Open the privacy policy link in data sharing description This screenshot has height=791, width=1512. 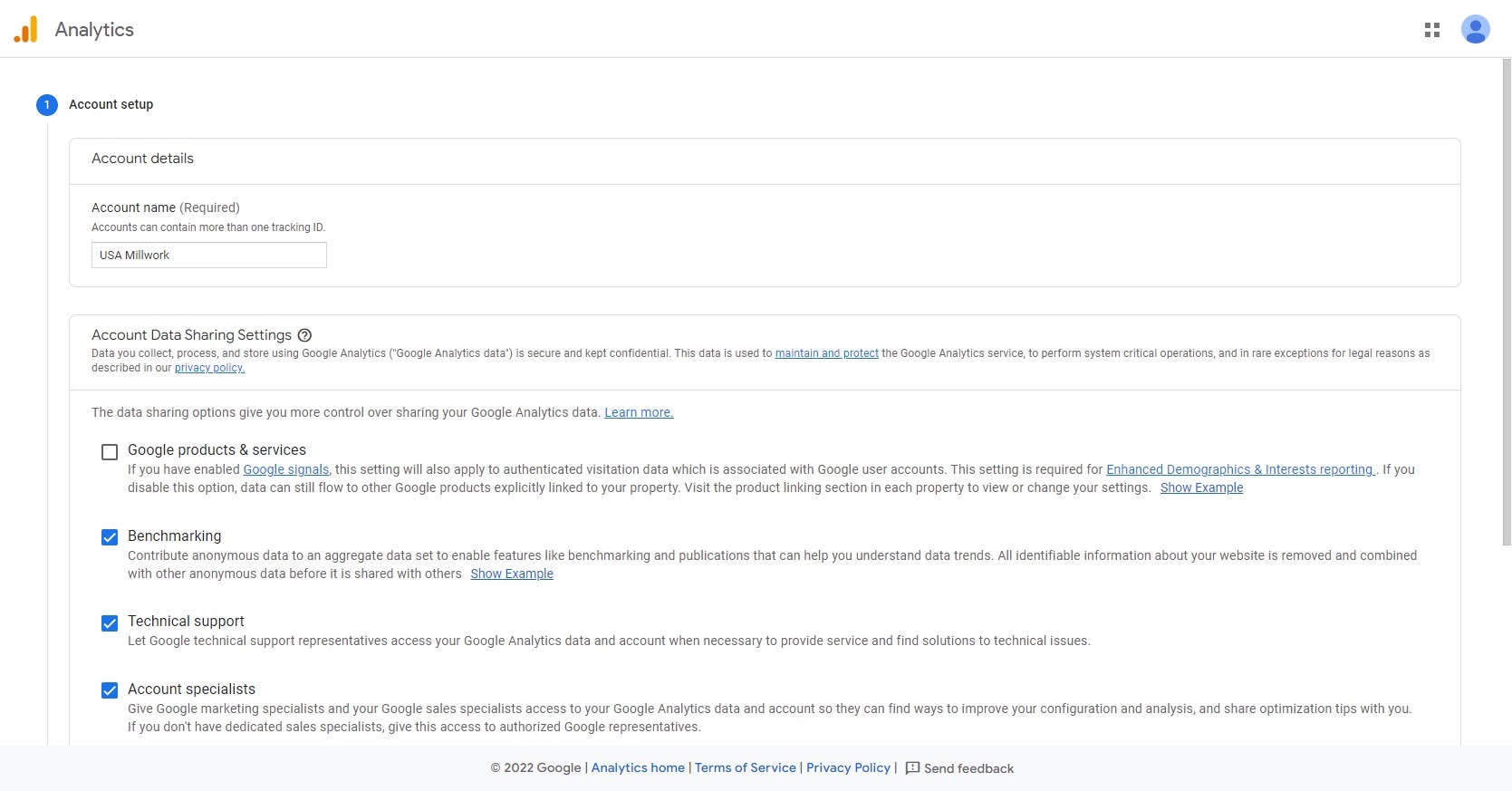tap(209, 368)
